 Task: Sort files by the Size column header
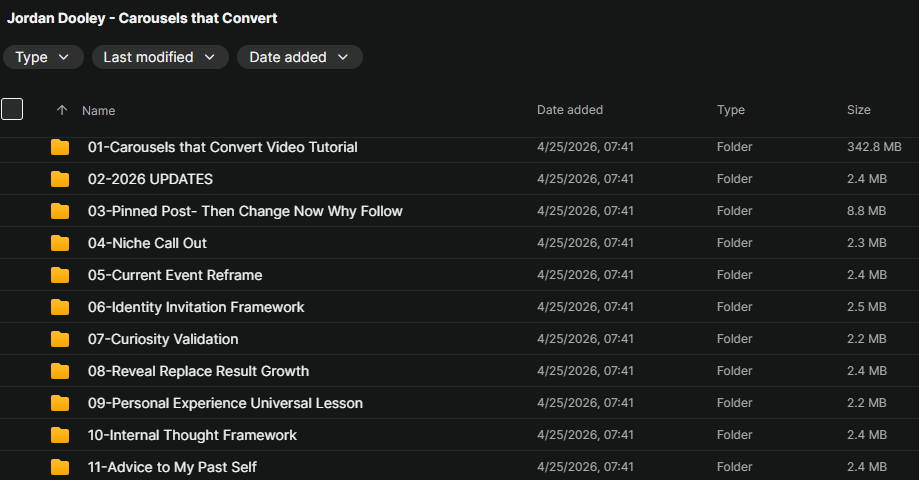pyautogui.click(x=858, y=110)
